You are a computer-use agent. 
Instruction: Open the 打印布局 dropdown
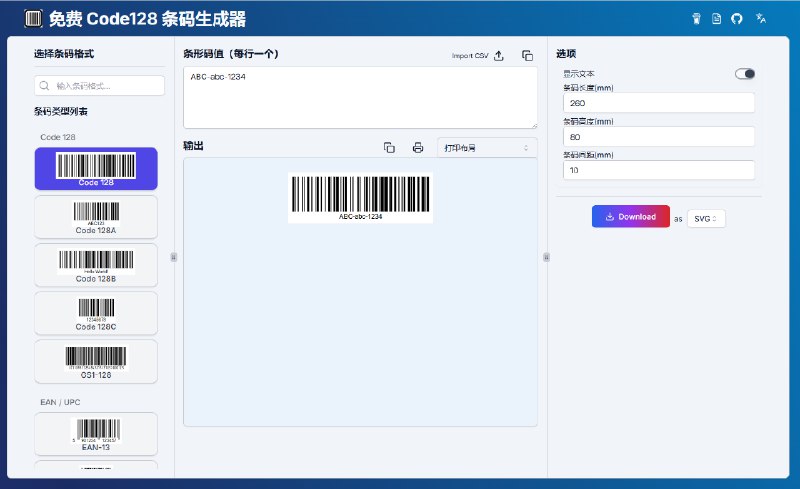pos(486,148)
